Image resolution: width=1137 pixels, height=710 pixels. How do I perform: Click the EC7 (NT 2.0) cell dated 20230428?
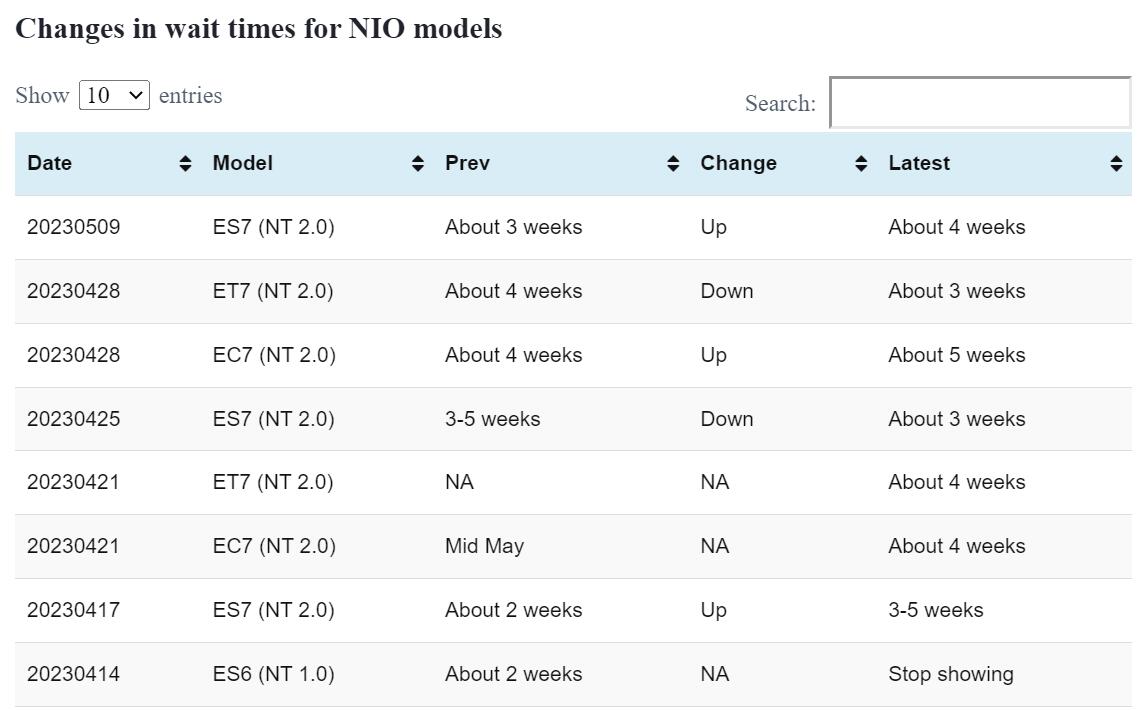point(274,356)
